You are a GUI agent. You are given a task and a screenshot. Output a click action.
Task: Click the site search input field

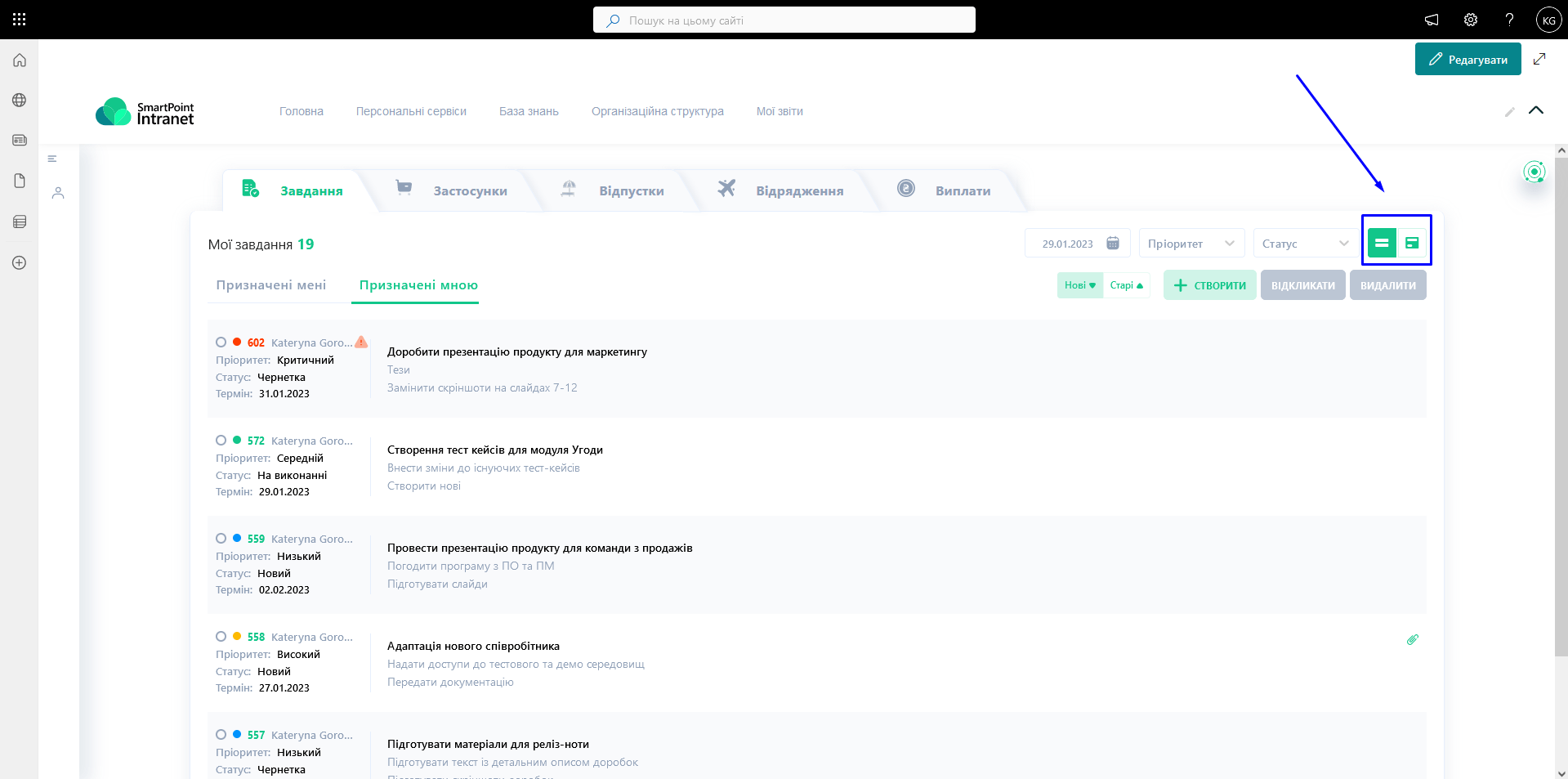pos(784,20)
